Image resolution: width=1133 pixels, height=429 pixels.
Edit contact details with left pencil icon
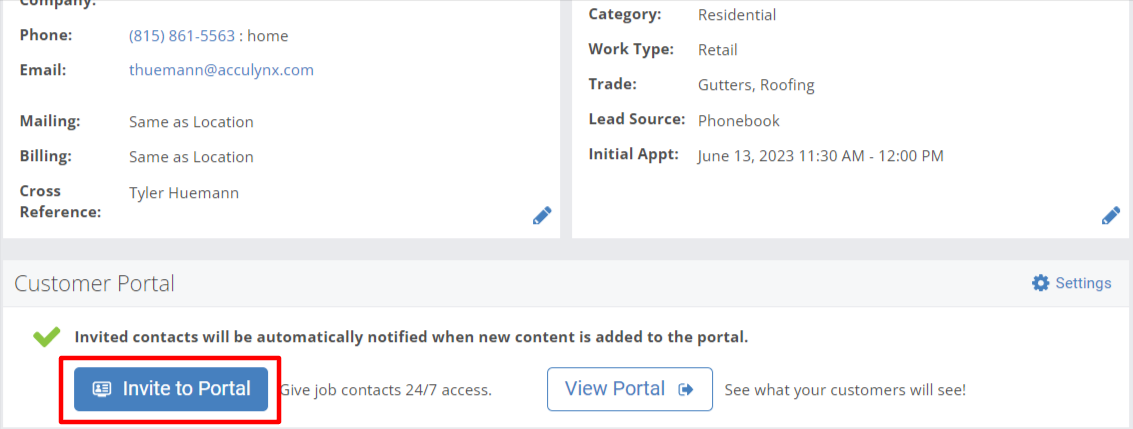(542, 215)
